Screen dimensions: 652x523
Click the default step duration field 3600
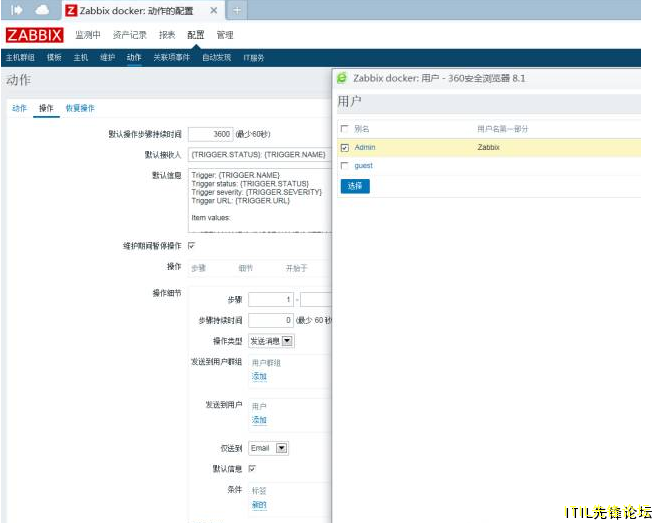[x=210, y=134]
